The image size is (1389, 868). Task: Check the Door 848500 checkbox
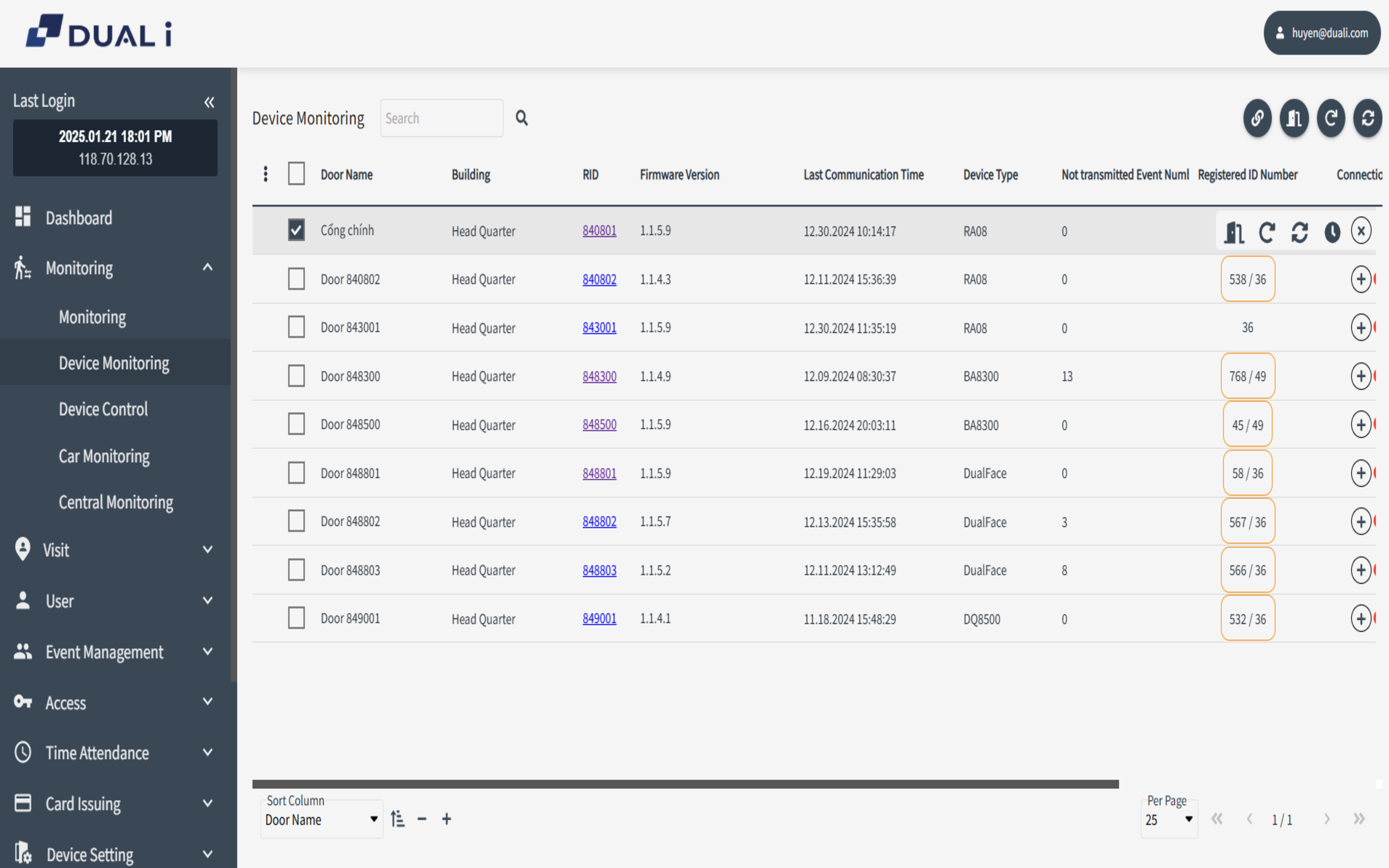tap(296, 424)
